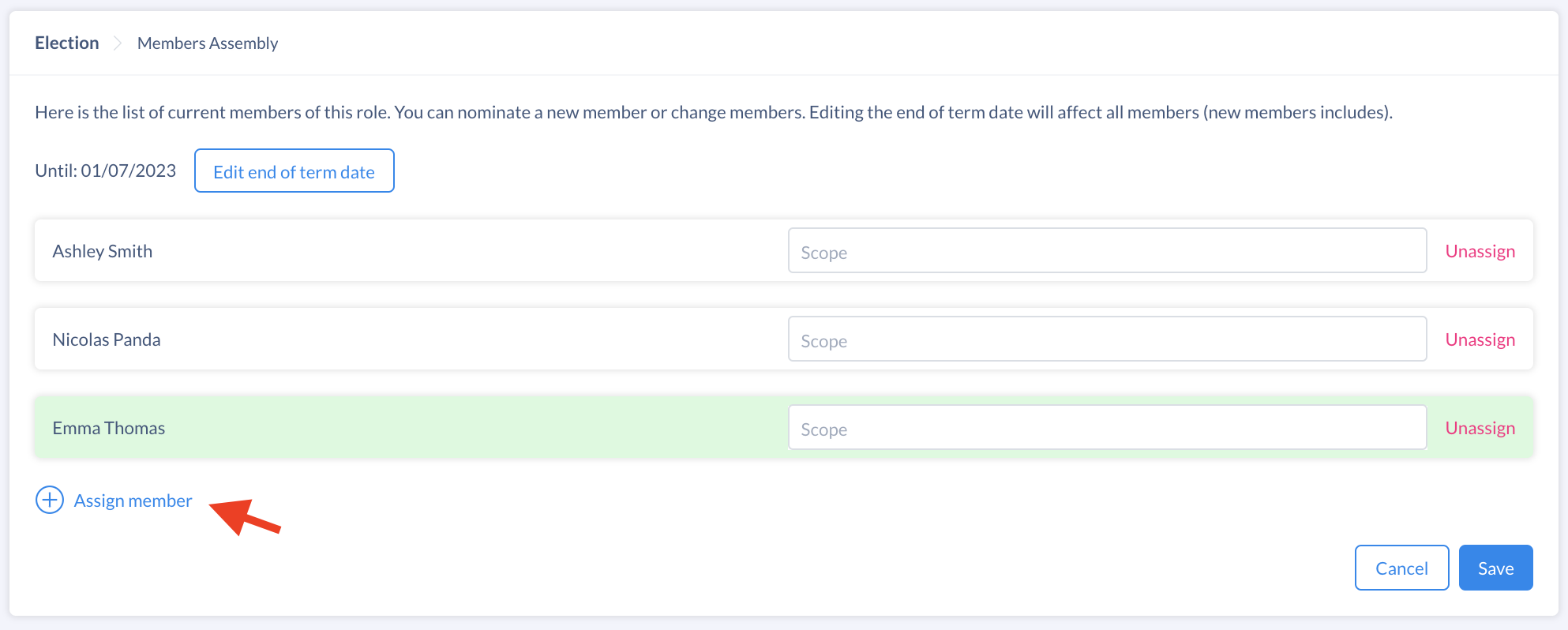Click the breadcrumb chevron after Election
Screen dimensions: 1568x630
tap(118, 43)
